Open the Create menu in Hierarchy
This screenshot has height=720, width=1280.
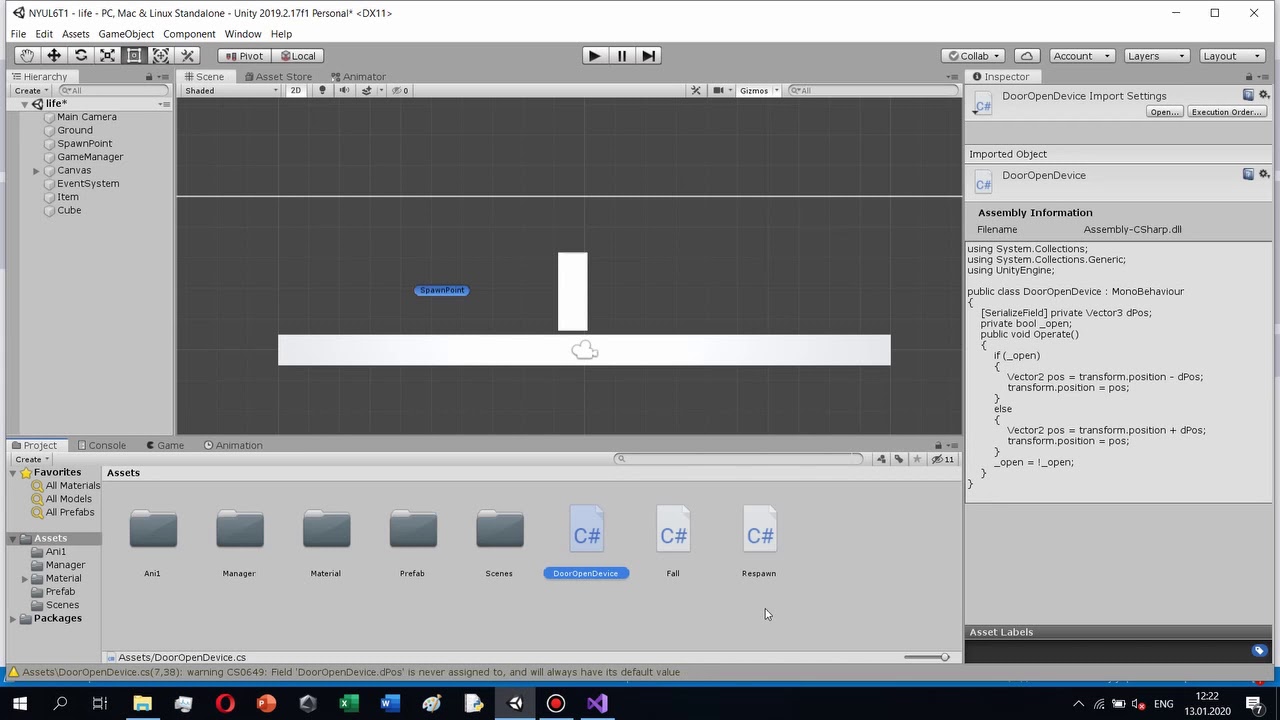click(x=31, y=91)
